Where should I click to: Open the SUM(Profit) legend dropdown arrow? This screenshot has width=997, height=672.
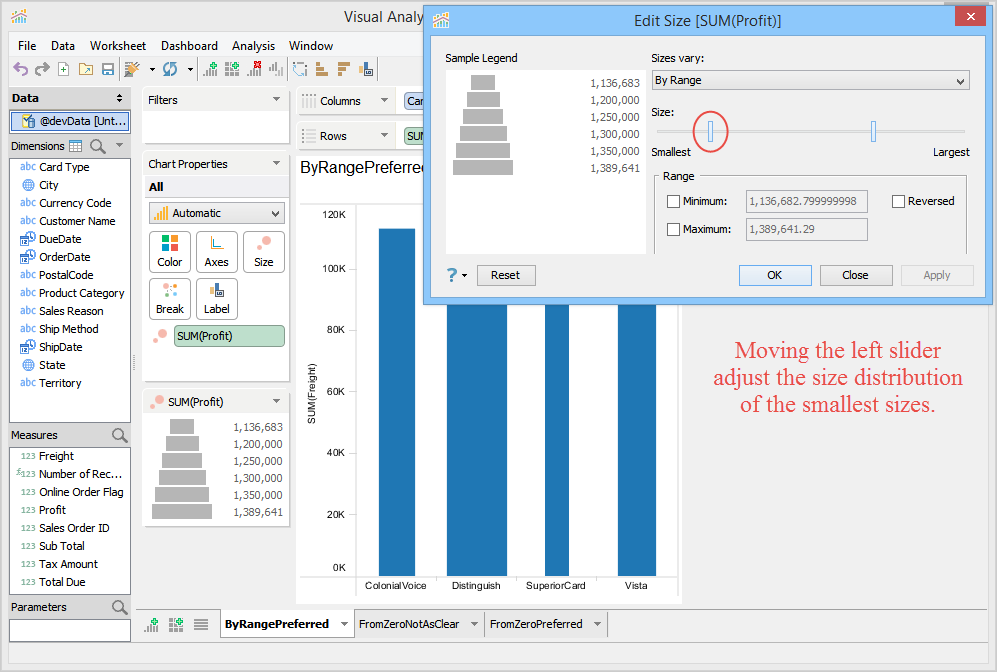click(x=277, y=401)
